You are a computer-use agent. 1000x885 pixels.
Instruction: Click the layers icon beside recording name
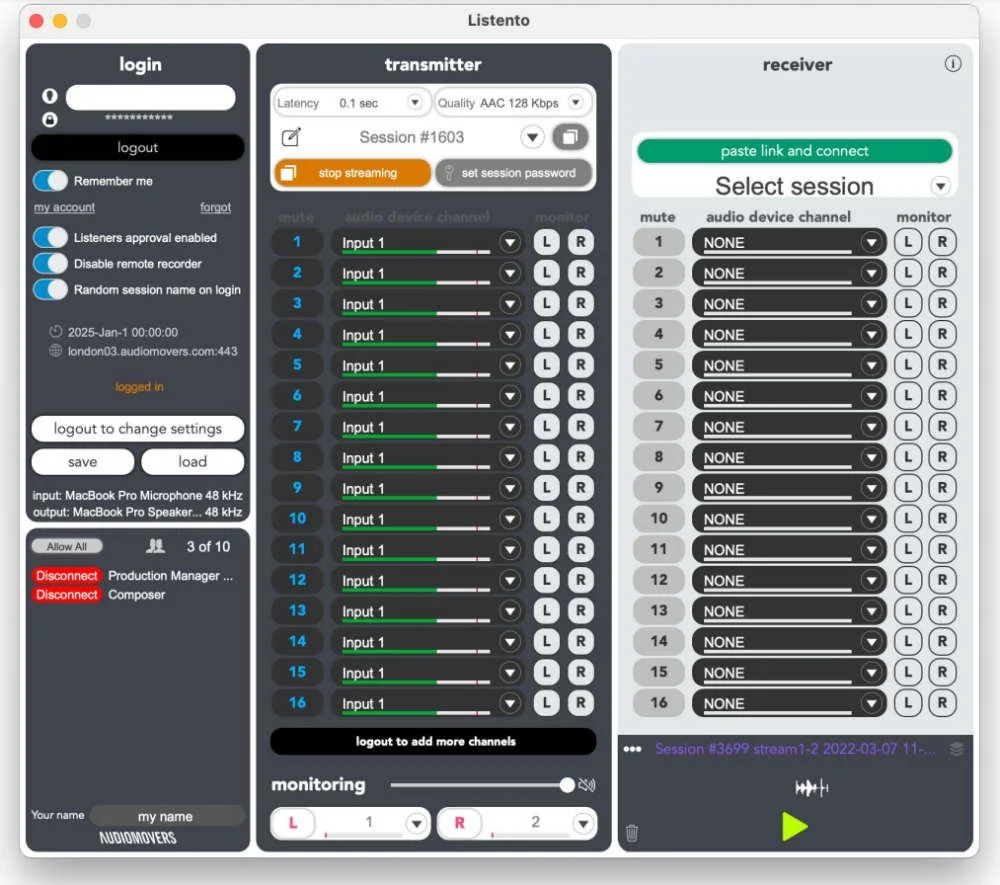click(x=956, y=749)
